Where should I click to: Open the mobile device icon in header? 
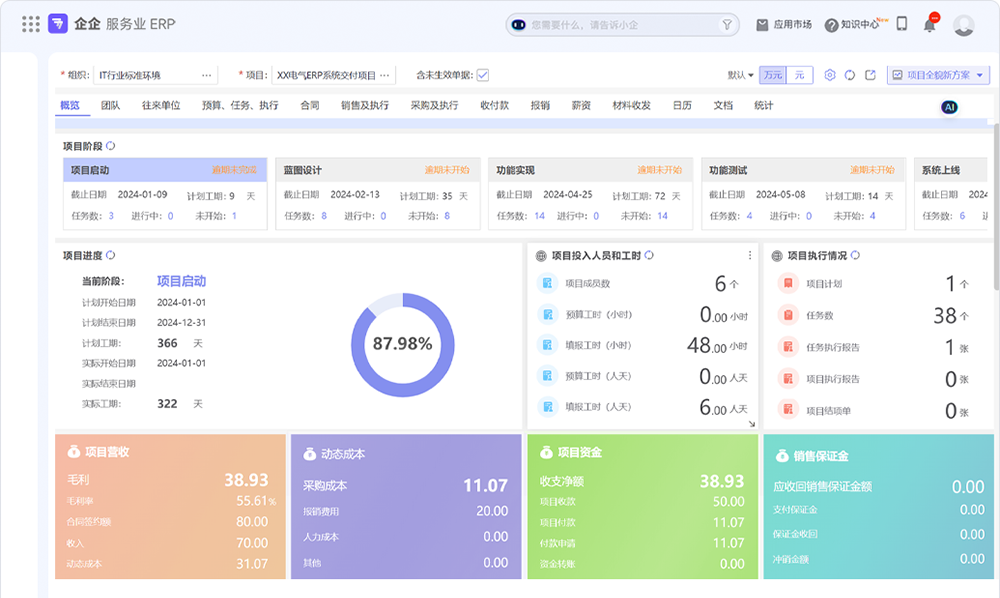(x=902, y=24)
